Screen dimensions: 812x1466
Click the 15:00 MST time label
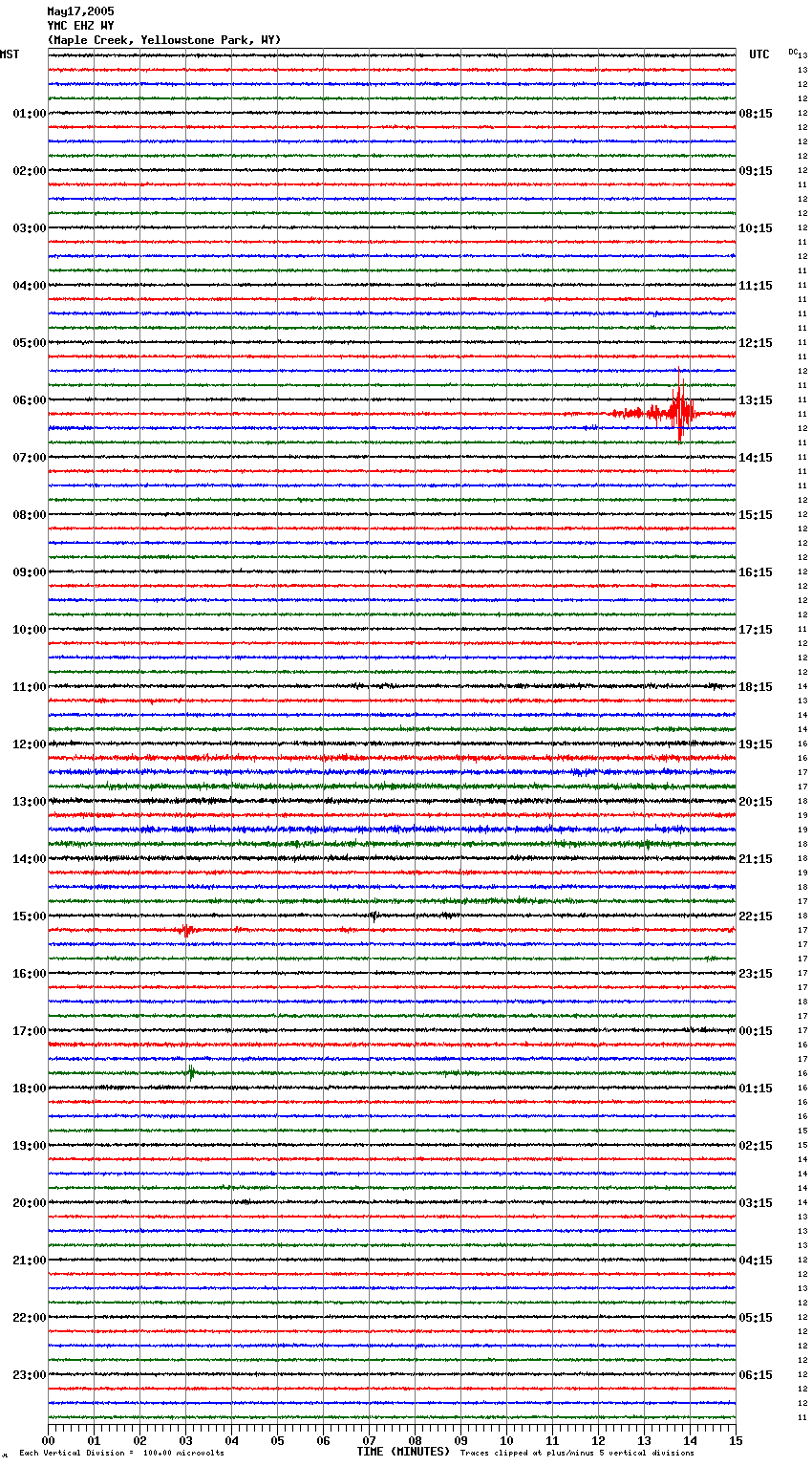coord(30,916)
